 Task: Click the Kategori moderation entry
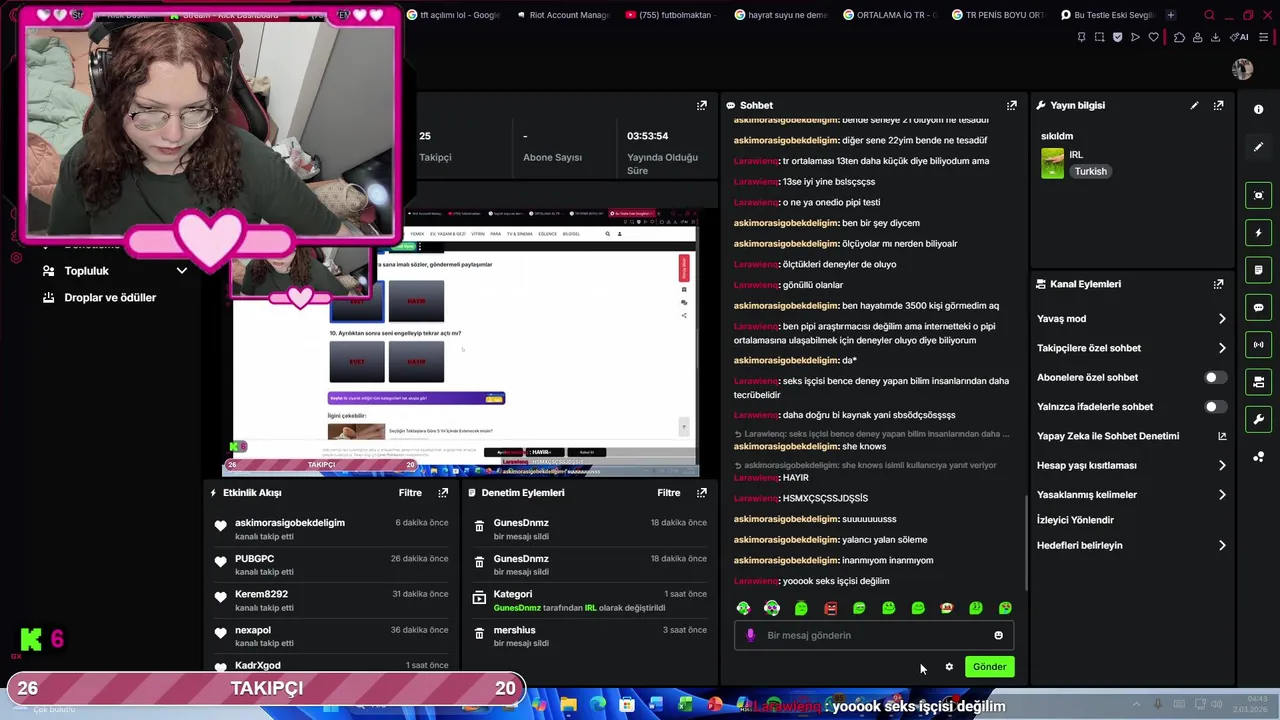[x=513, y=594]
